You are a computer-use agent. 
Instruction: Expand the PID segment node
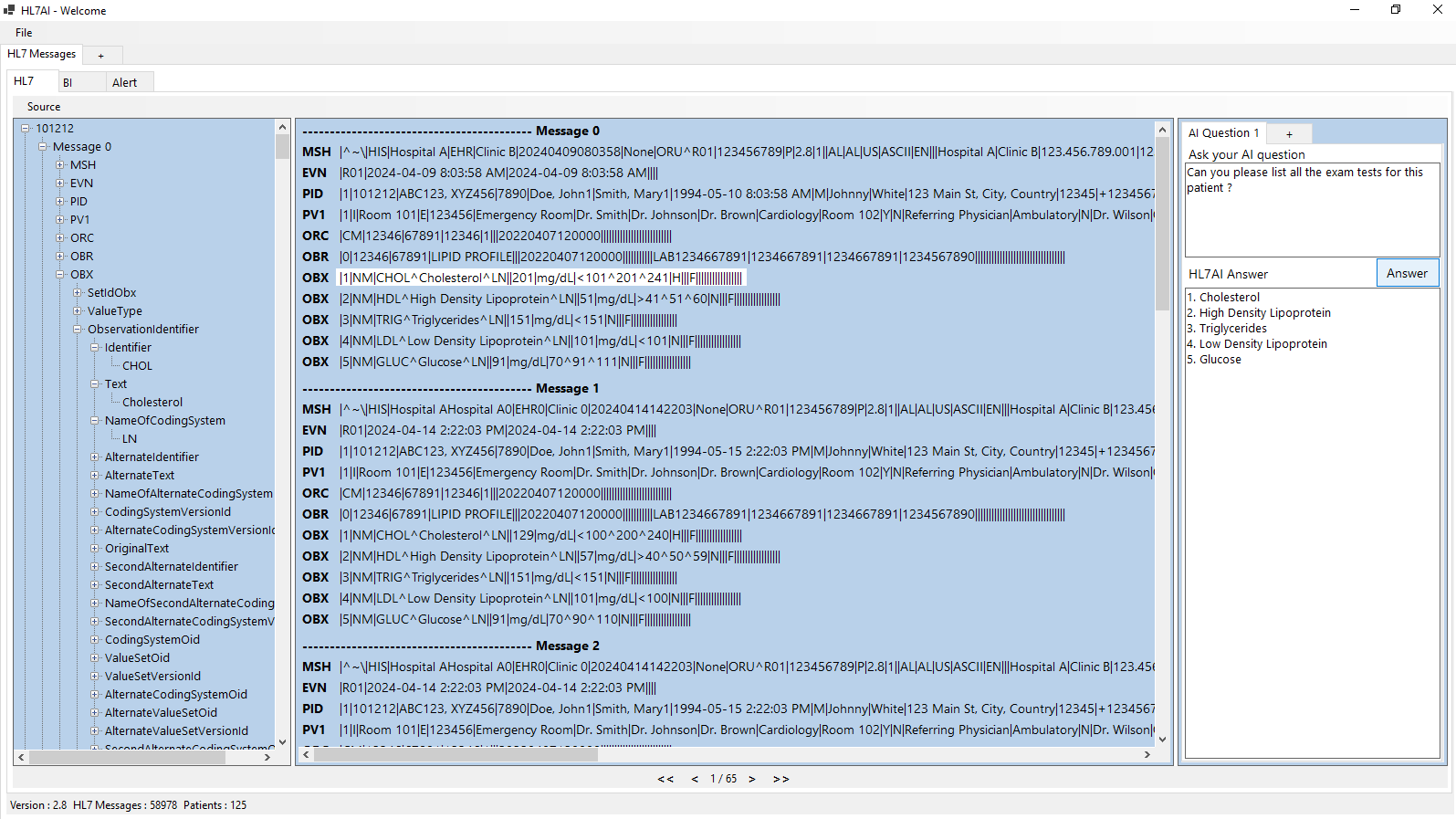click(x=60, y=202)
